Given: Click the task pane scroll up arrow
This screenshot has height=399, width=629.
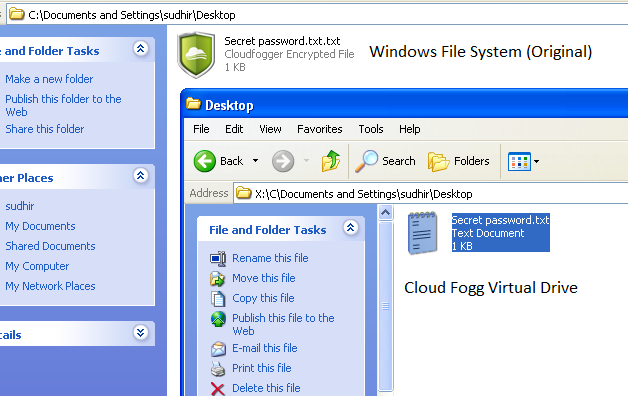Looking at the screenshot, I should coord(386,212).
